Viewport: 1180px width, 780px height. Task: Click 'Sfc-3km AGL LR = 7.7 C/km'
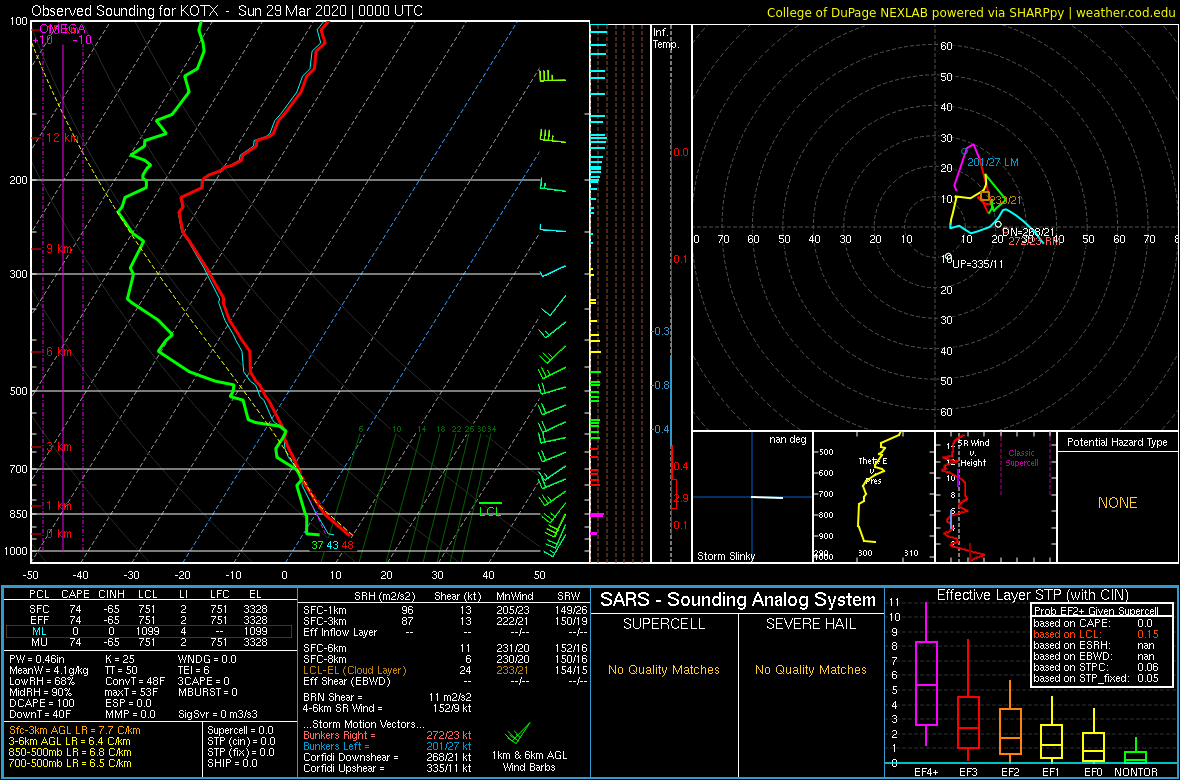[x=75, y=730]
